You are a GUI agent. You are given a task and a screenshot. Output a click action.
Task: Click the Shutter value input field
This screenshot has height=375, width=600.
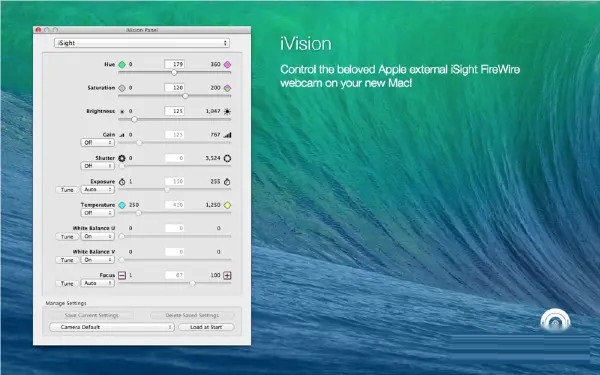click(174, 158)
